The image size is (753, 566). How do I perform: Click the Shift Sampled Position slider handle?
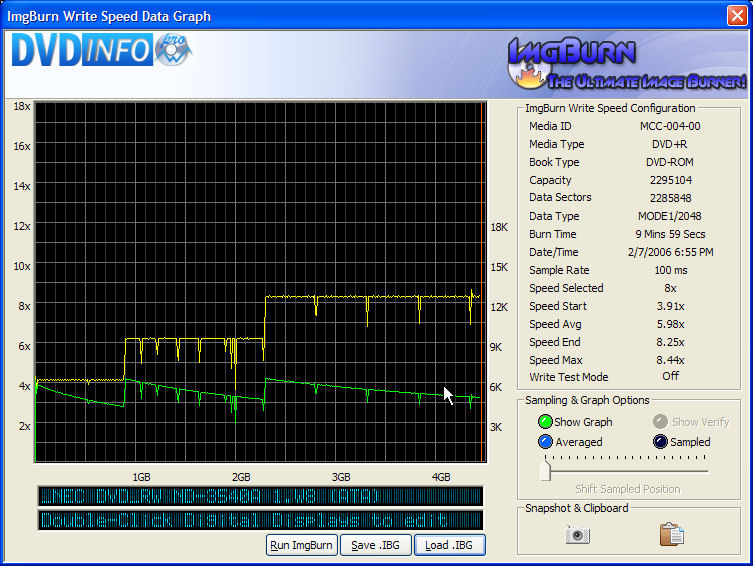click(x=545, y=470)
